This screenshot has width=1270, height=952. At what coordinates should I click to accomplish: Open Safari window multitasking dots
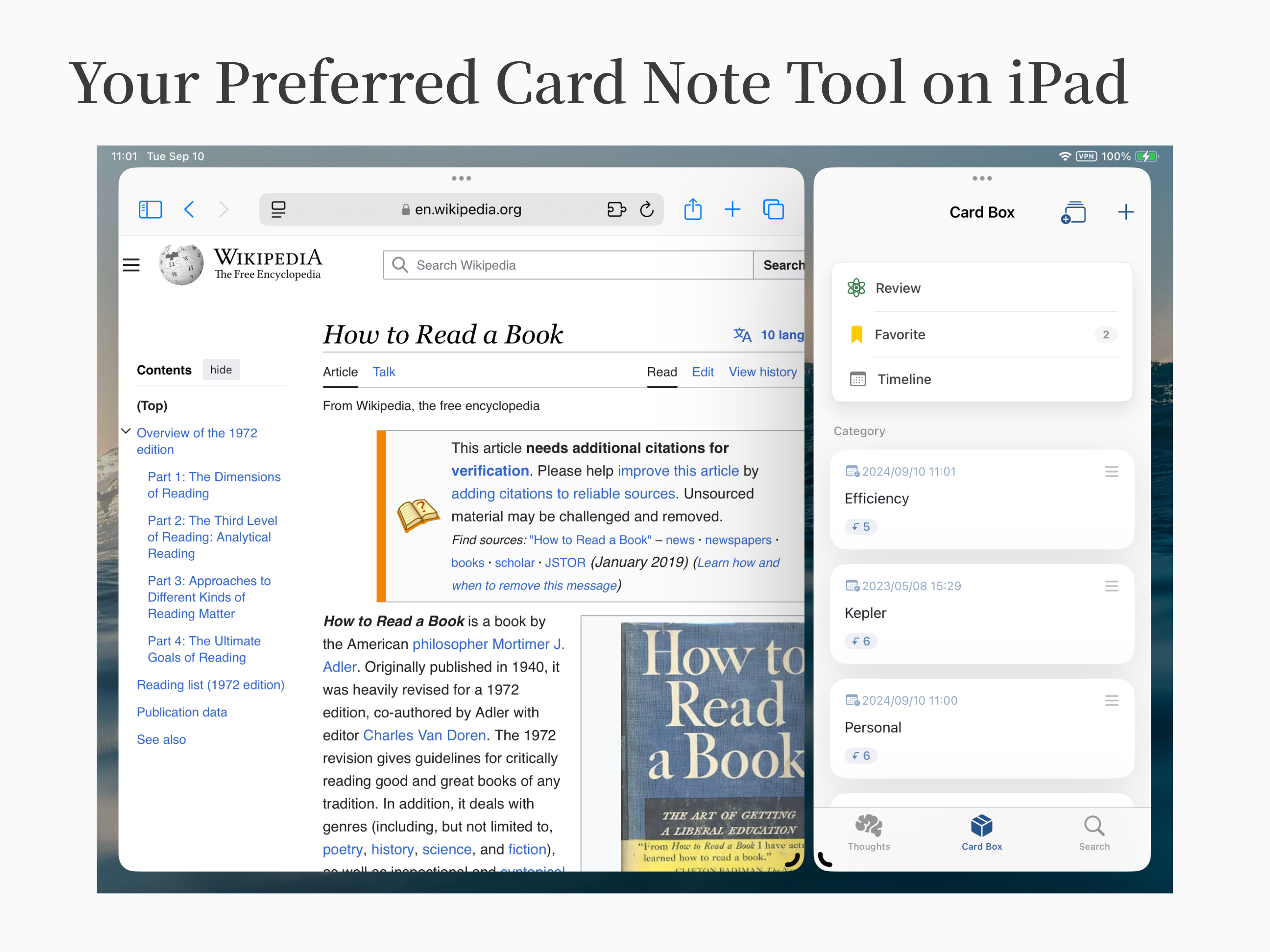coord(461,178)
